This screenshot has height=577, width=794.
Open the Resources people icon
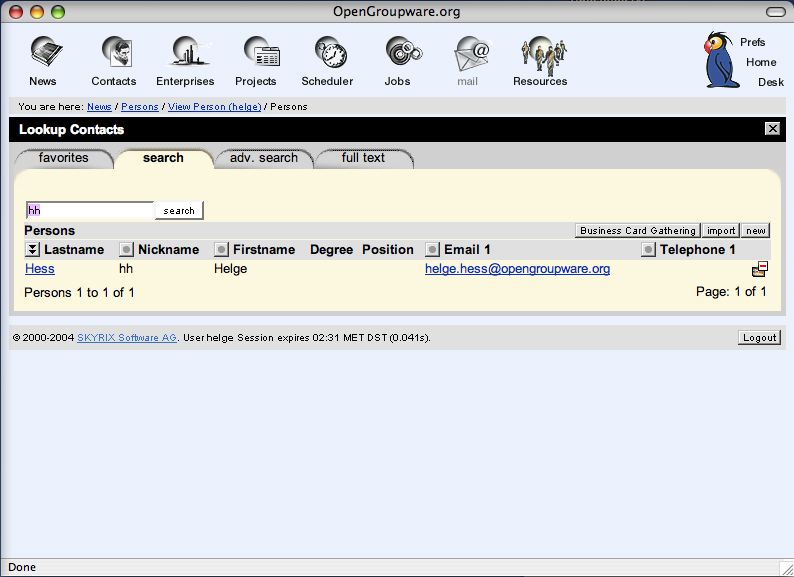[x=544, y=54]
